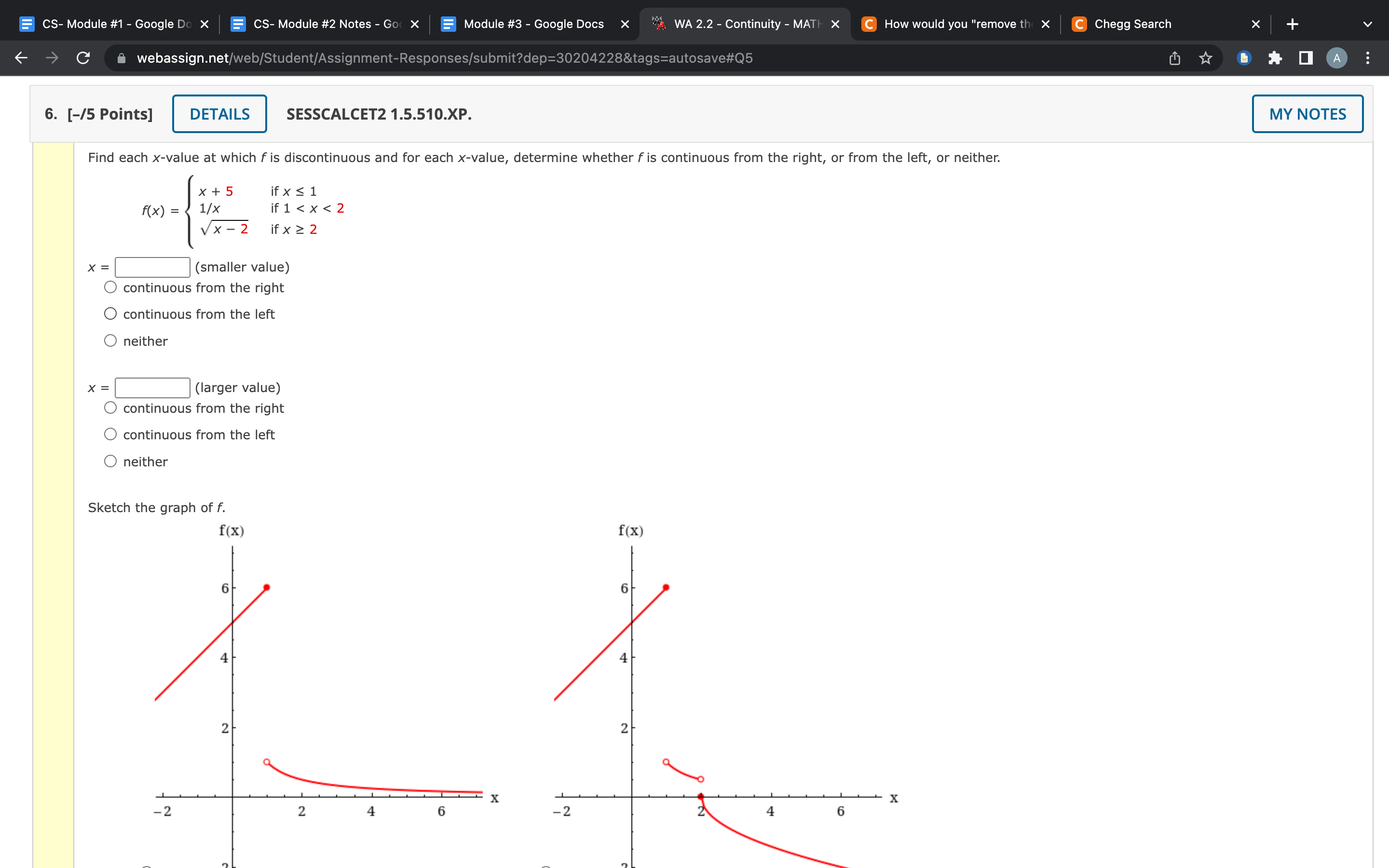Bookmark the page using the star icon

[1205, 57]
